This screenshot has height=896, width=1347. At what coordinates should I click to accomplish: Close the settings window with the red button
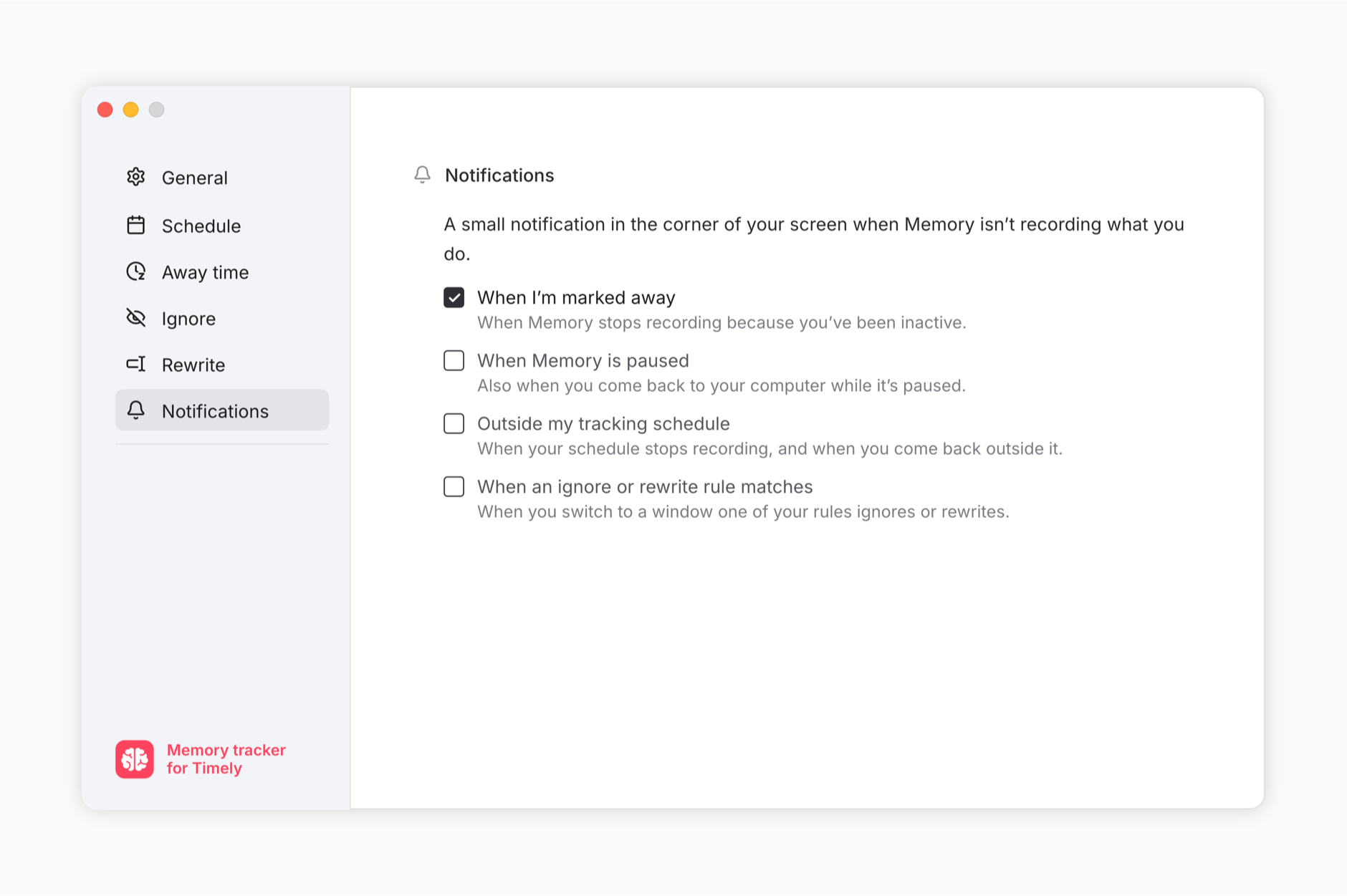point(105,110)
